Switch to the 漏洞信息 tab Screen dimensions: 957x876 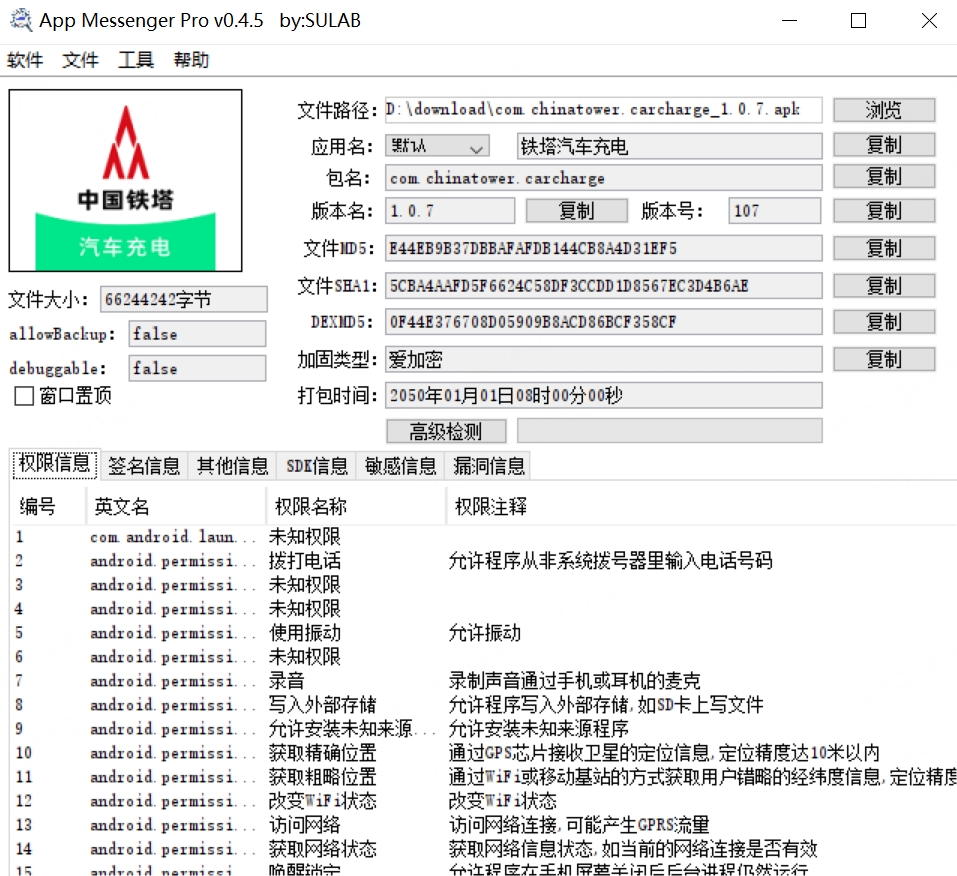[x=488, y=465]
